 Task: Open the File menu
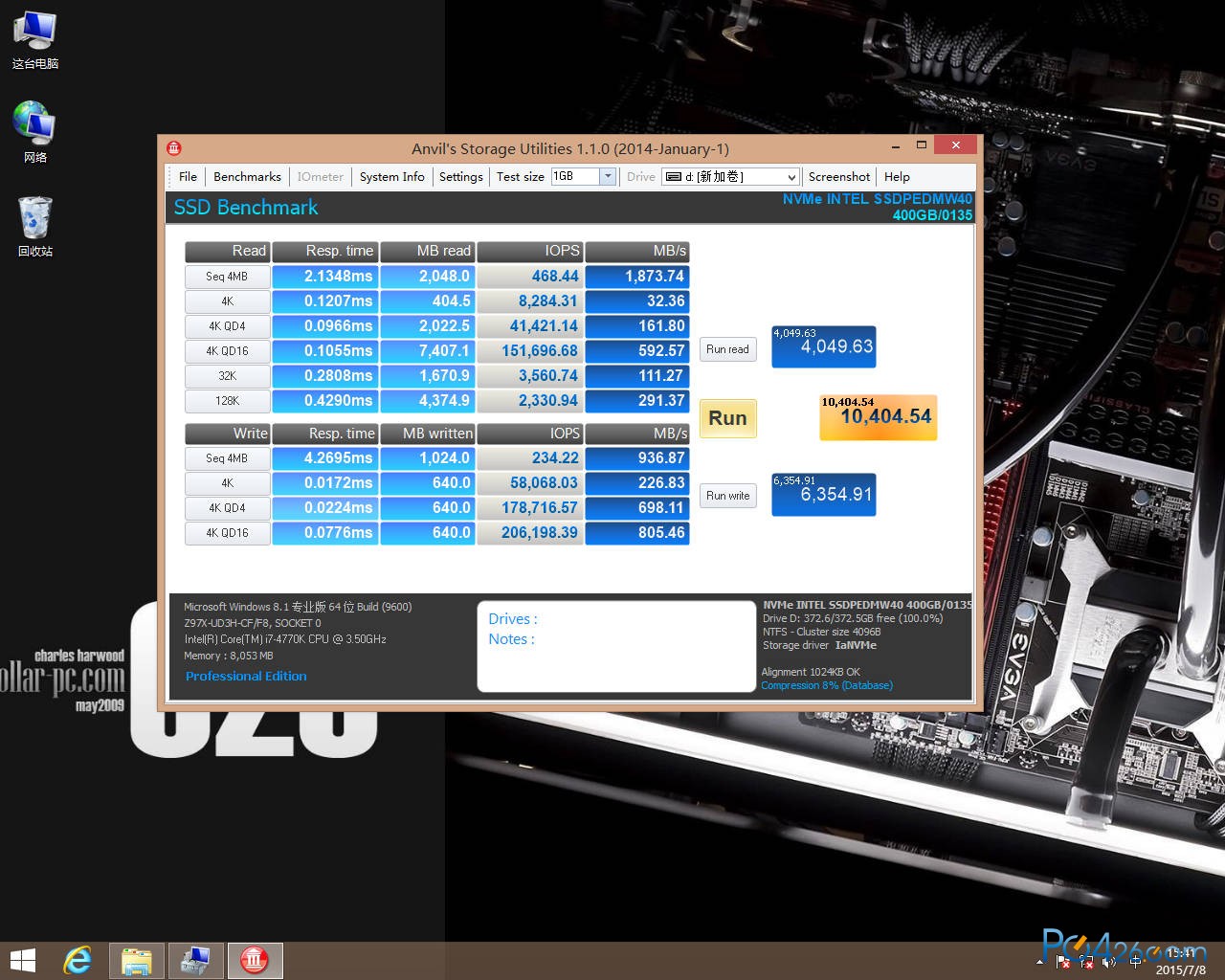click(188, 177)
